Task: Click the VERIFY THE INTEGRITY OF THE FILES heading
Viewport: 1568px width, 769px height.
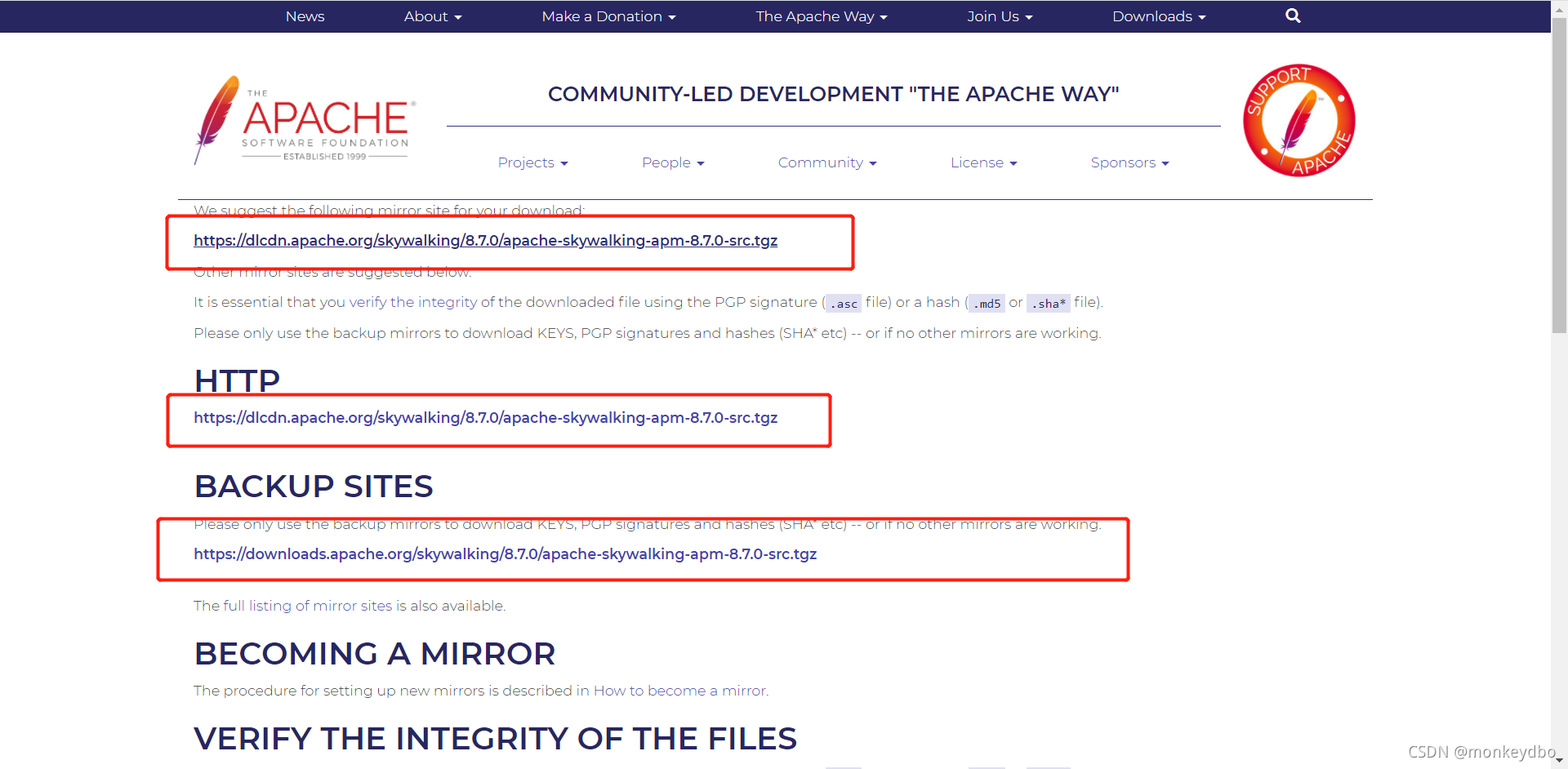Action: click(495, 739)
